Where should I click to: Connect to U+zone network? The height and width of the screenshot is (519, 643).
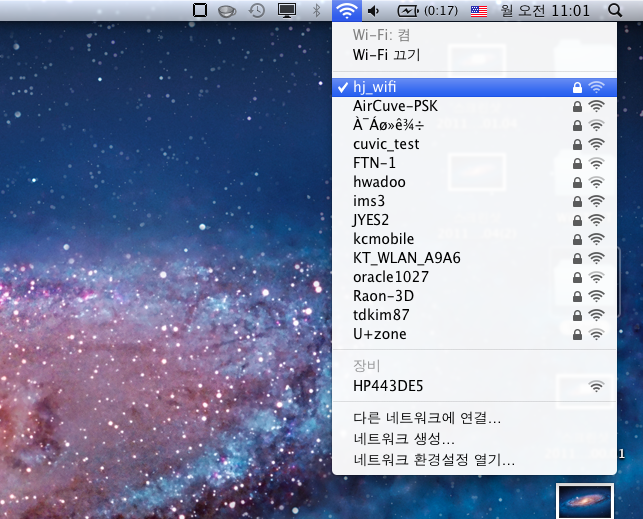pos(474,334)
